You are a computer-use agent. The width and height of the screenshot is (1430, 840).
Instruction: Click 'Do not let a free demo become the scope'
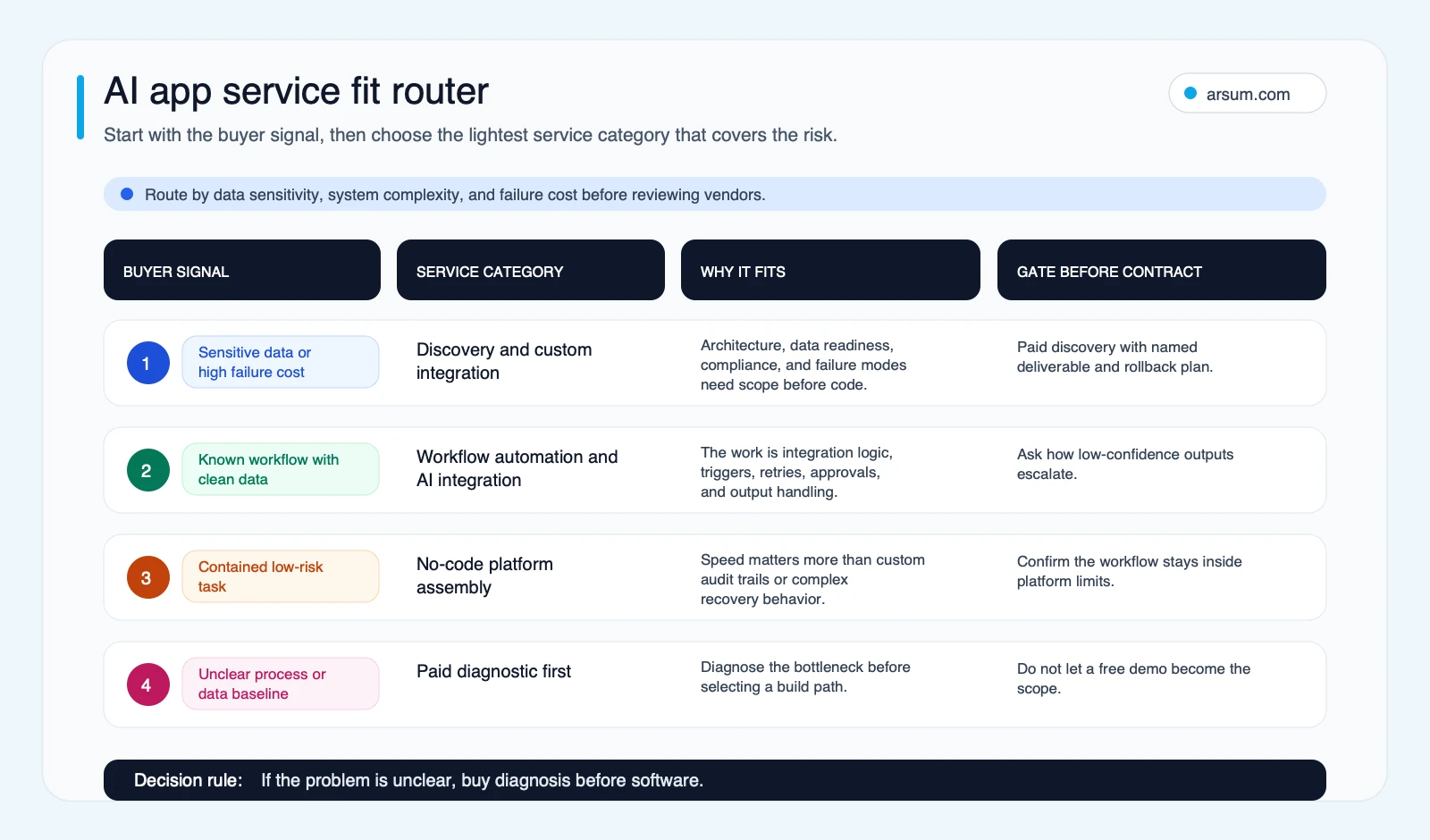point(1133,678)
